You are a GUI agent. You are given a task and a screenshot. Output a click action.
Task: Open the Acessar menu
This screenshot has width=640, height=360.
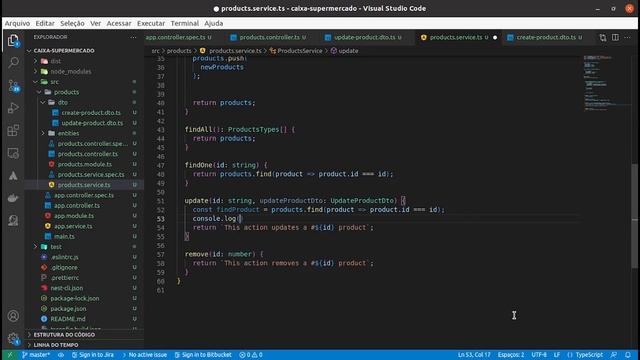click(x=119, y=23)
